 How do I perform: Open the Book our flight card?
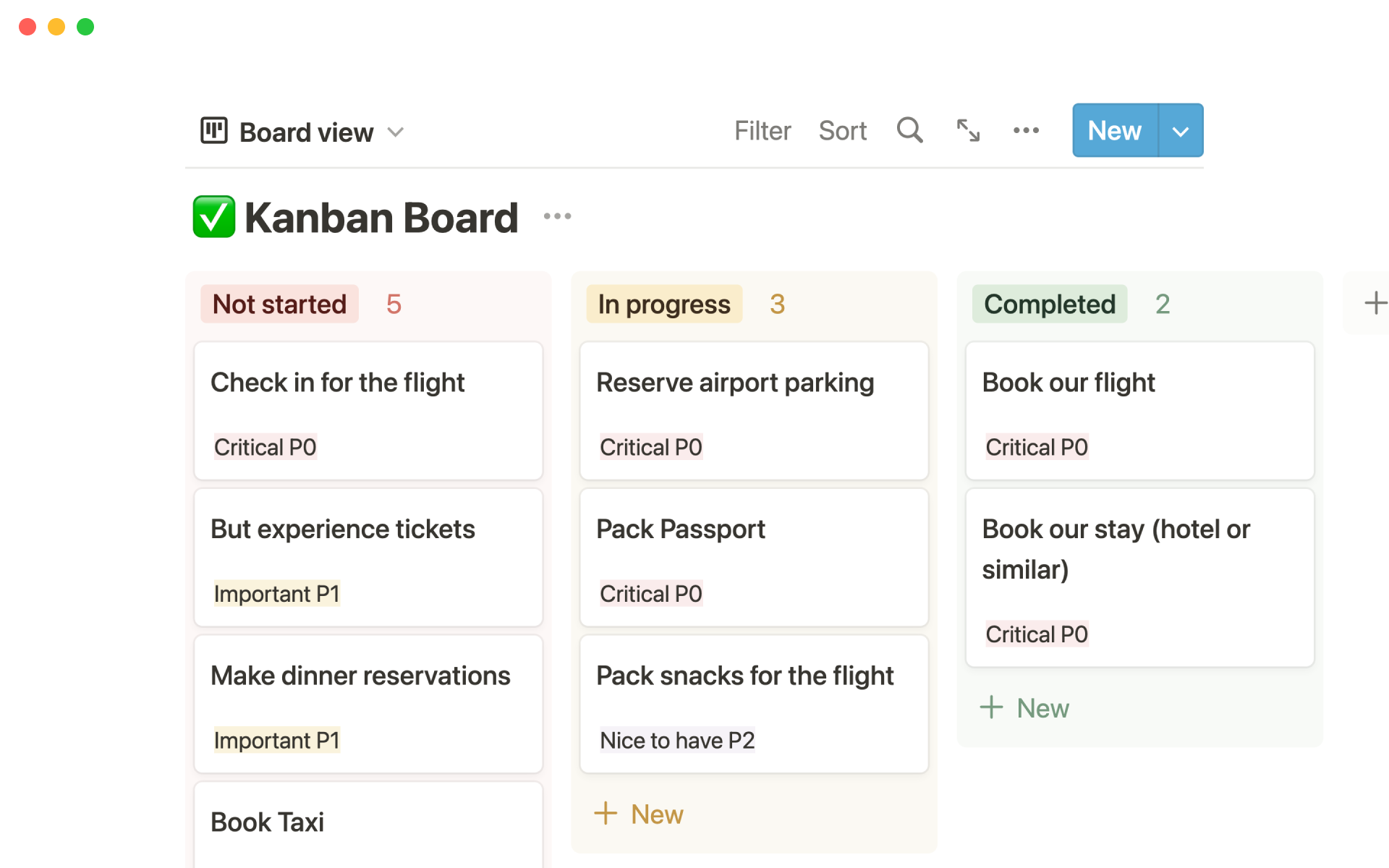(x=1139, y=410)
